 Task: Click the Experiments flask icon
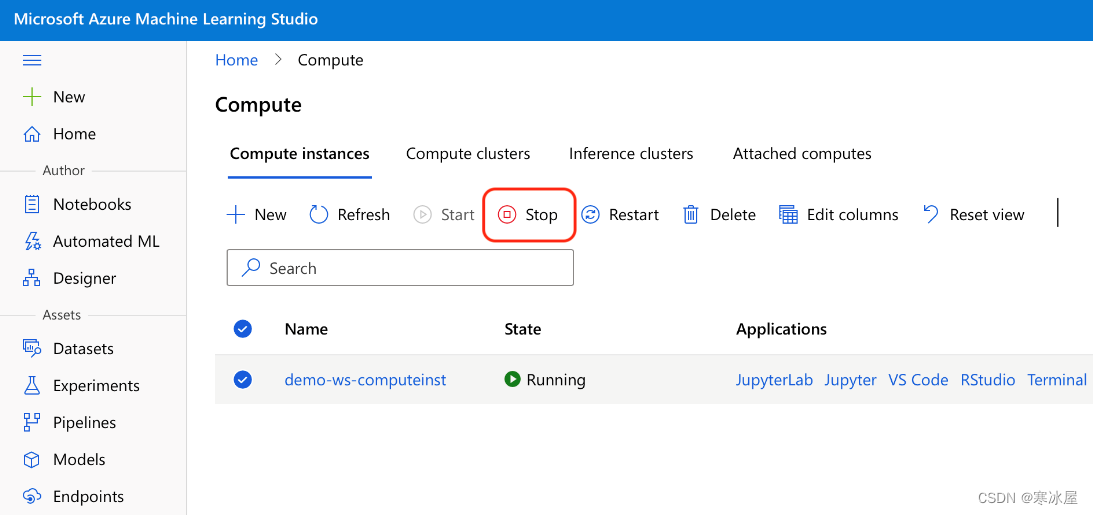tap(32, 385)
